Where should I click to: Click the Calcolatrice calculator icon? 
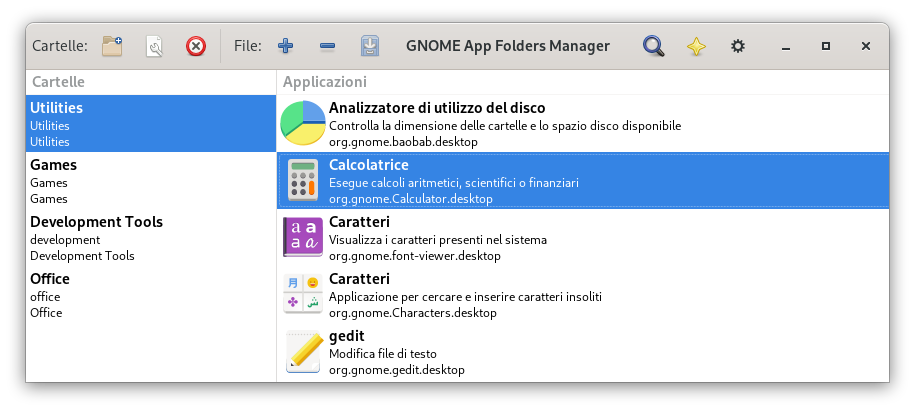303,180
